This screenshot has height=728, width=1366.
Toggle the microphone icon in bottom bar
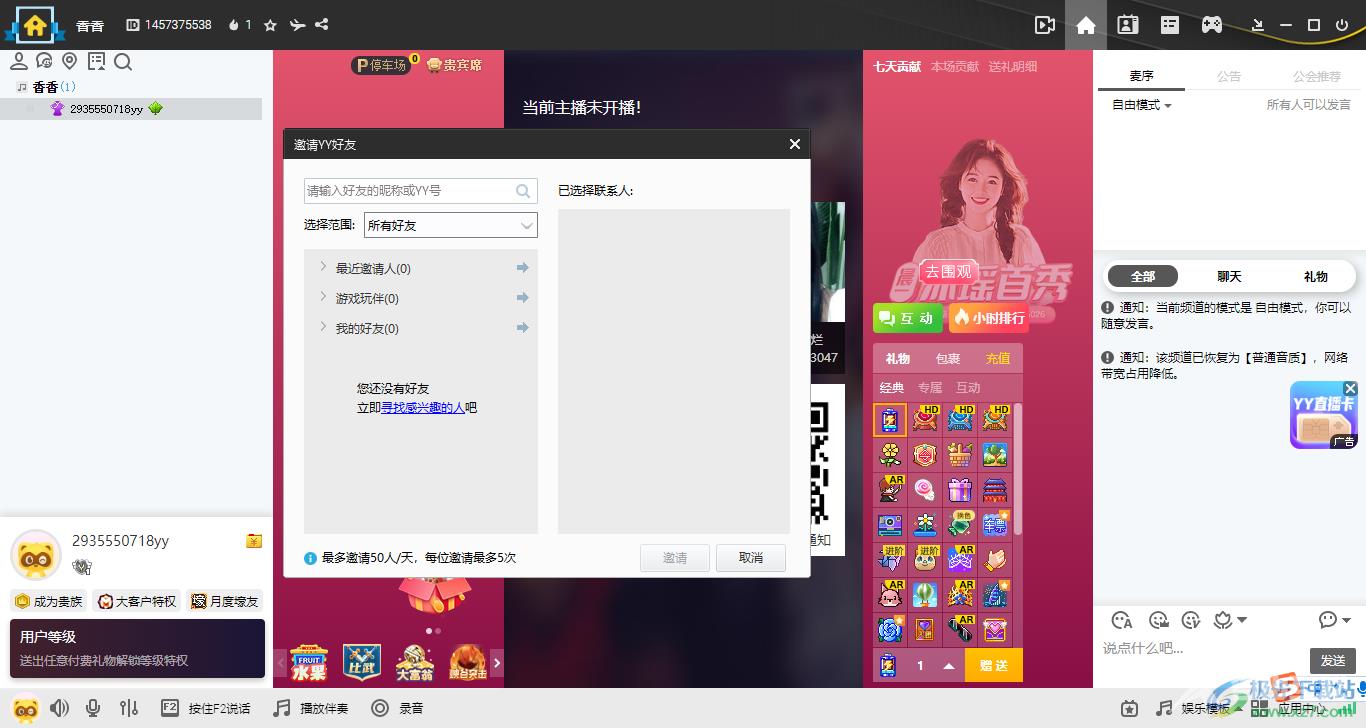93,708
